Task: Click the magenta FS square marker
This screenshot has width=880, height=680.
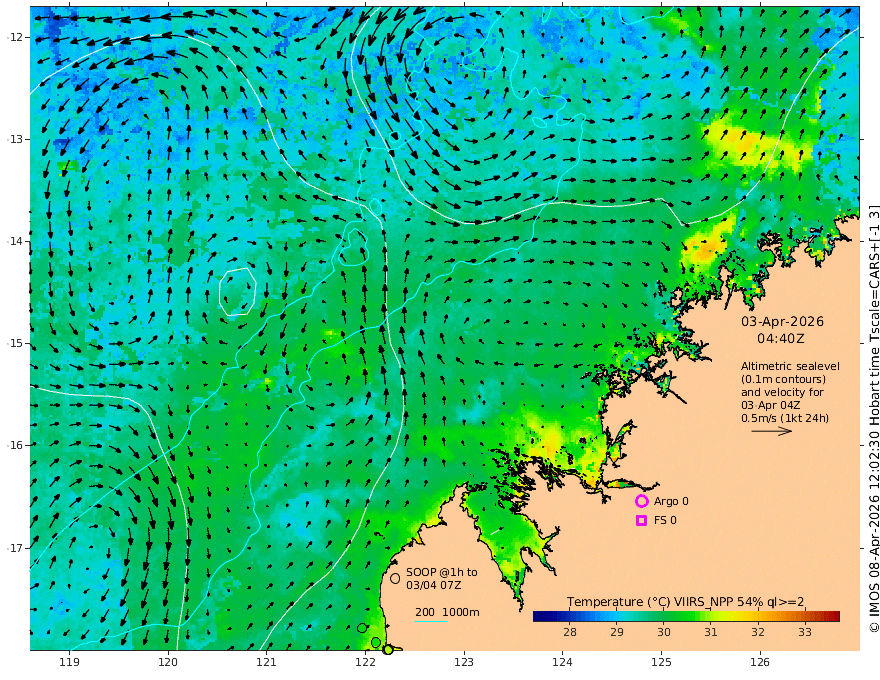Action: tap(641, 521)
